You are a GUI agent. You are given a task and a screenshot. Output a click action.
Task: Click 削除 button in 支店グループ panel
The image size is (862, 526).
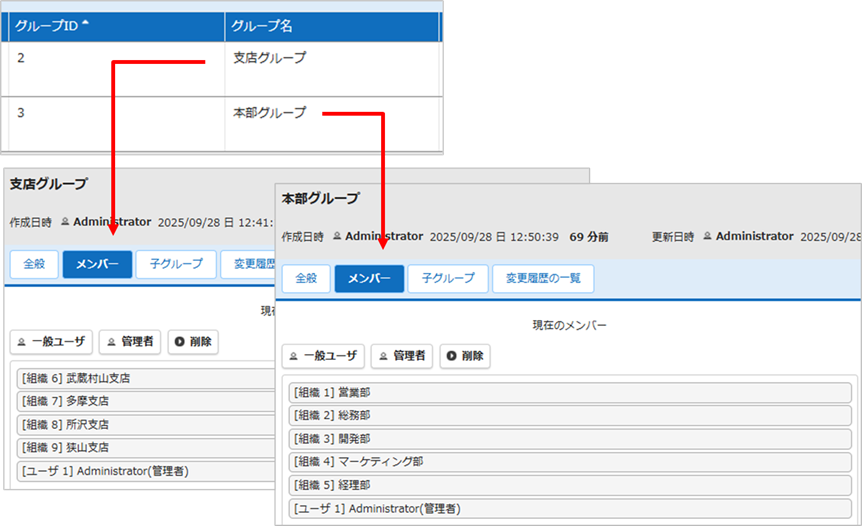193,342
